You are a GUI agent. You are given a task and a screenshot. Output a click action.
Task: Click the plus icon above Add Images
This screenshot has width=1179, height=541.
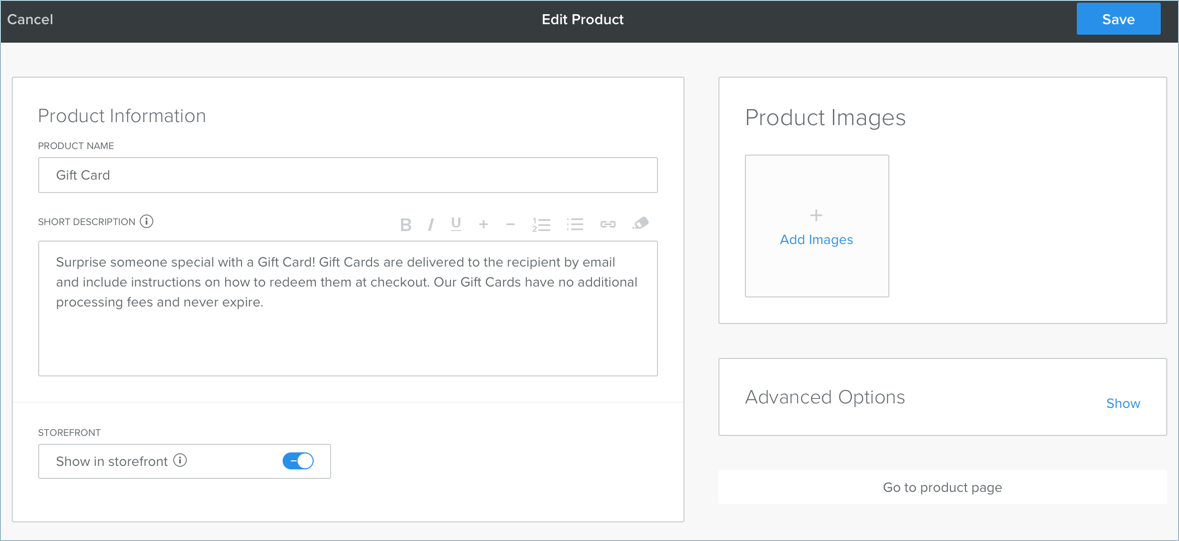pos(817,216)
